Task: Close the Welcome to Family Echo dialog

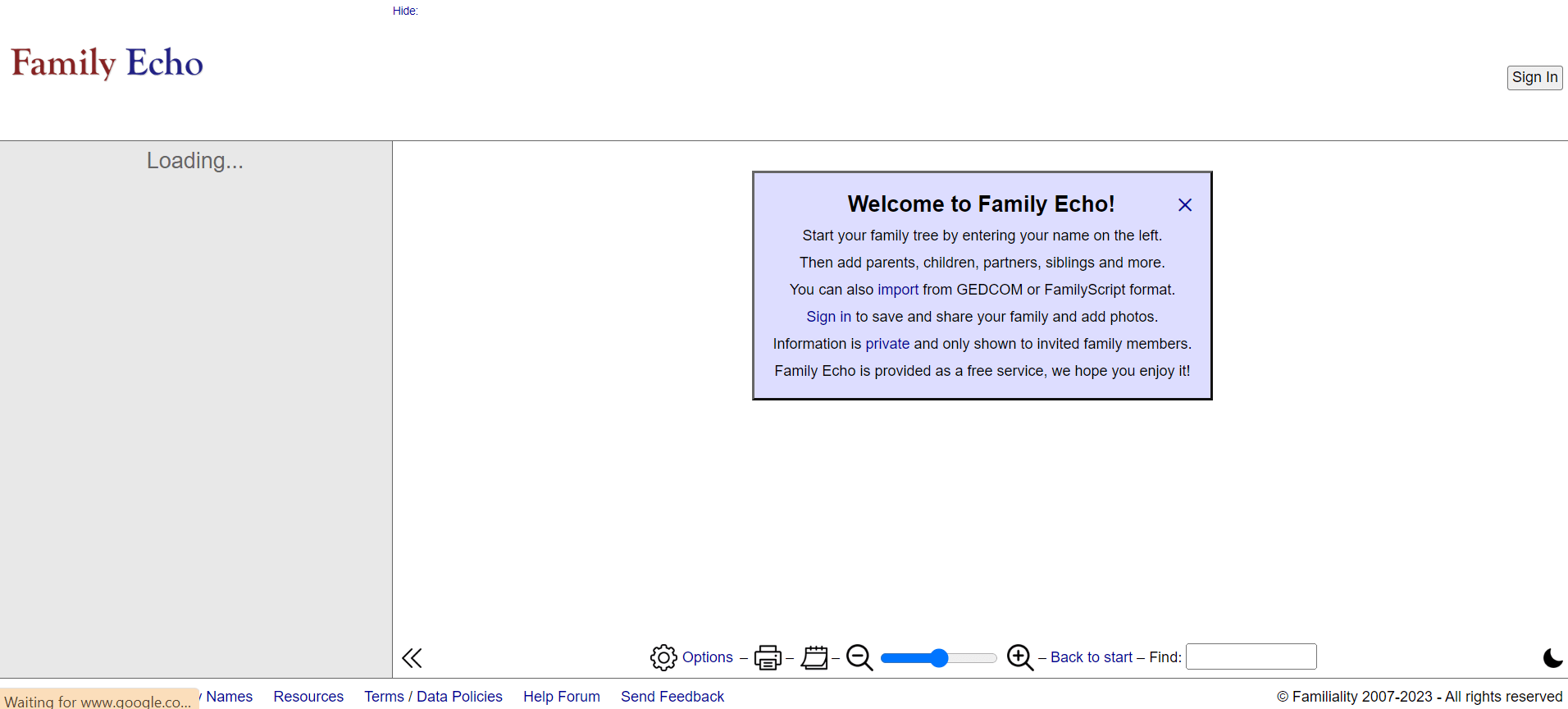Action: pos(1185,205)
